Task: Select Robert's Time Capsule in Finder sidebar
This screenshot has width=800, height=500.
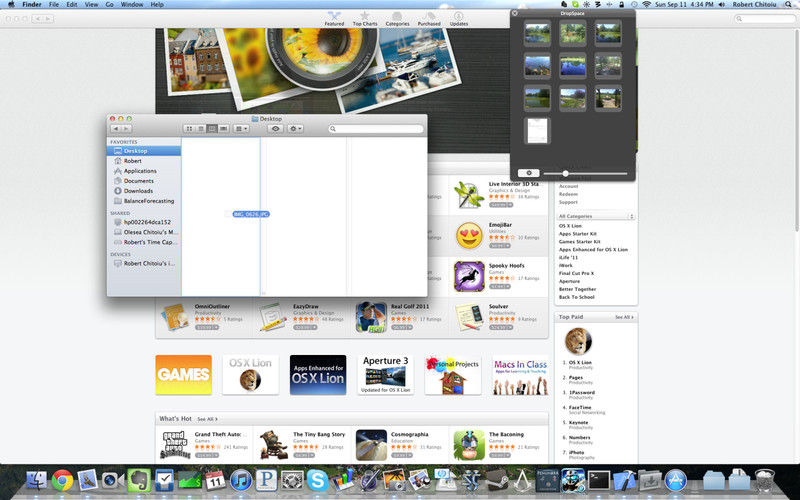Action: pos(144,242)
